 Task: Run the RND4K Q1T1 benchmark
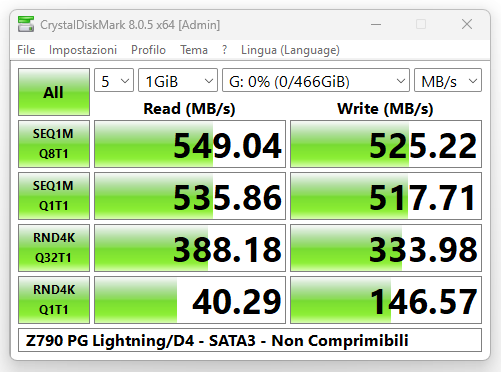pos(54,300)
